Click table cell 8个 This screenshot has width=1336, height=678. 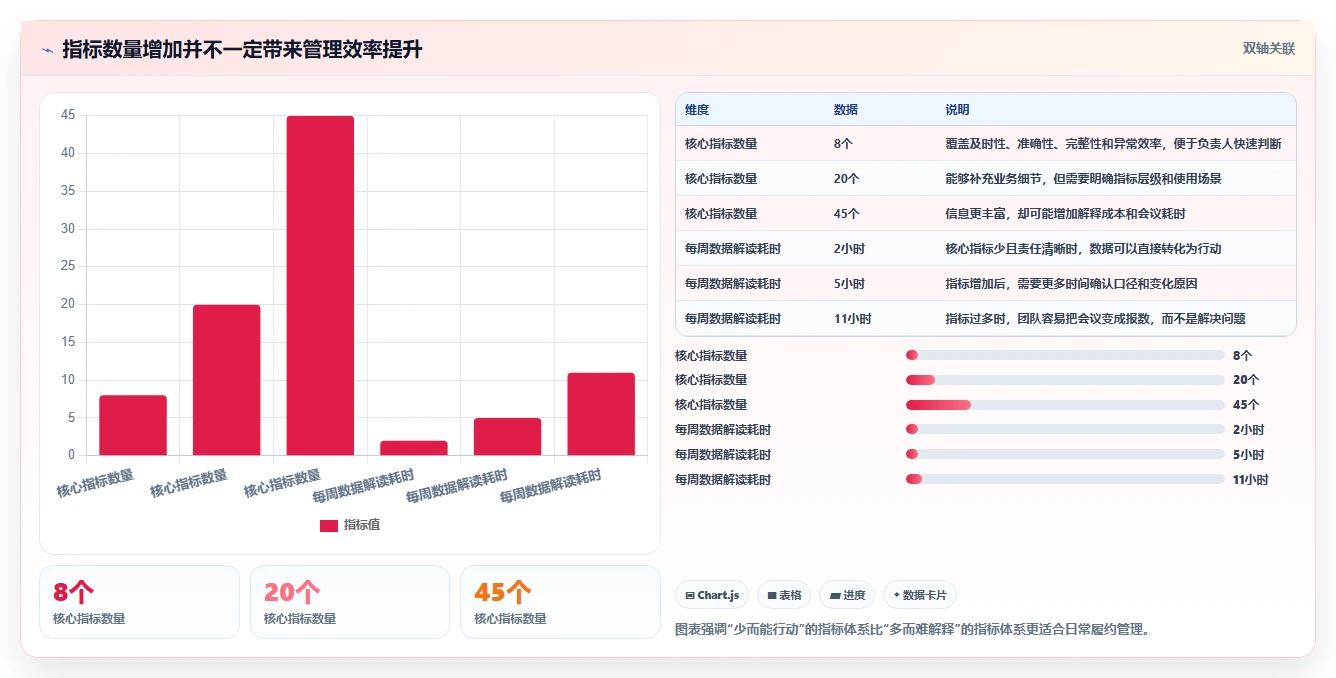(843, 144)
